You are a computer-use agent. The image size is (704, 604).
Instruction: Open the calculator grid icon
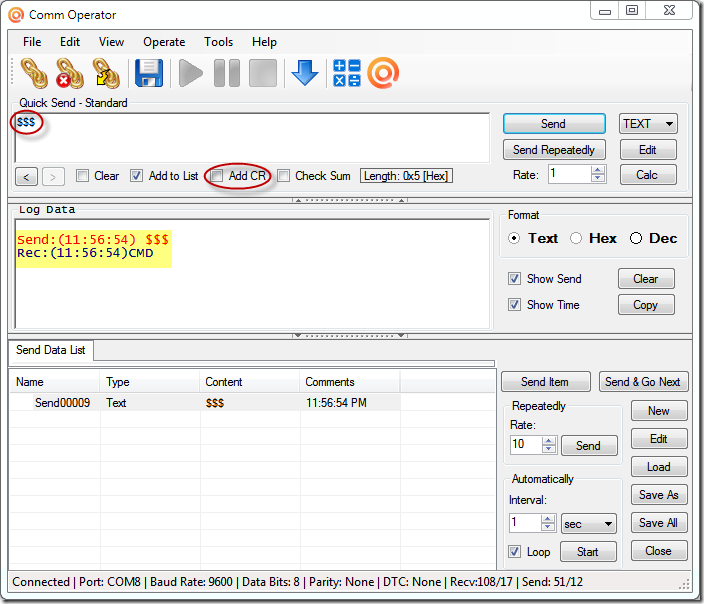[347, 73]
